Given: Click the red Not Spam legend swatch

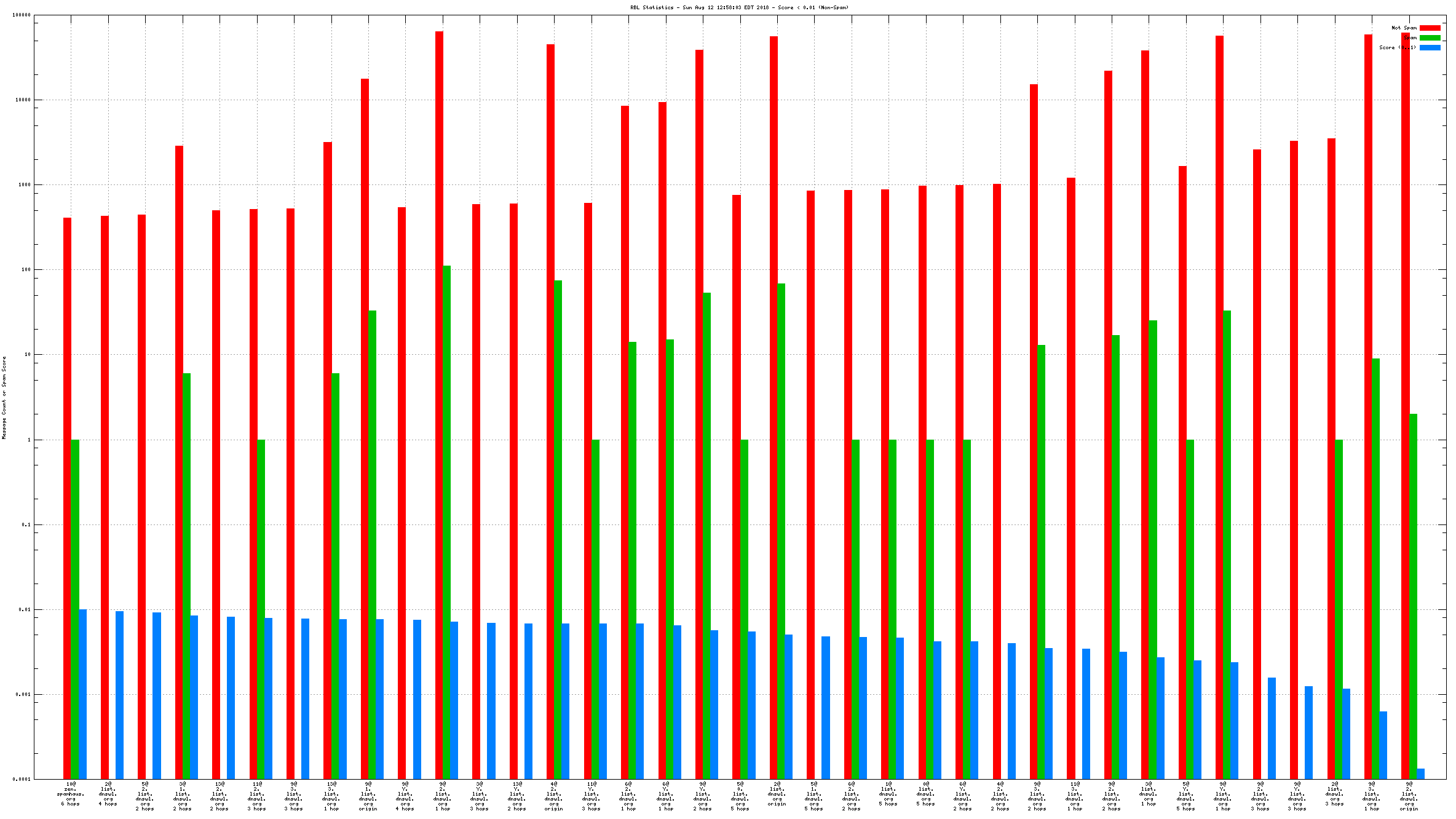Looking at the screenshot, I should coord(1430,28).
